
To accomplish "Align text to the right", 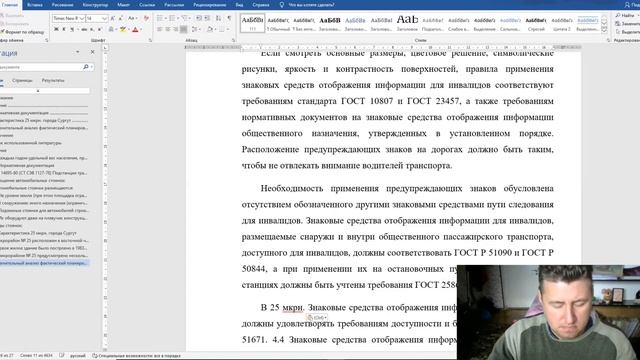I will tap(176, 29).
